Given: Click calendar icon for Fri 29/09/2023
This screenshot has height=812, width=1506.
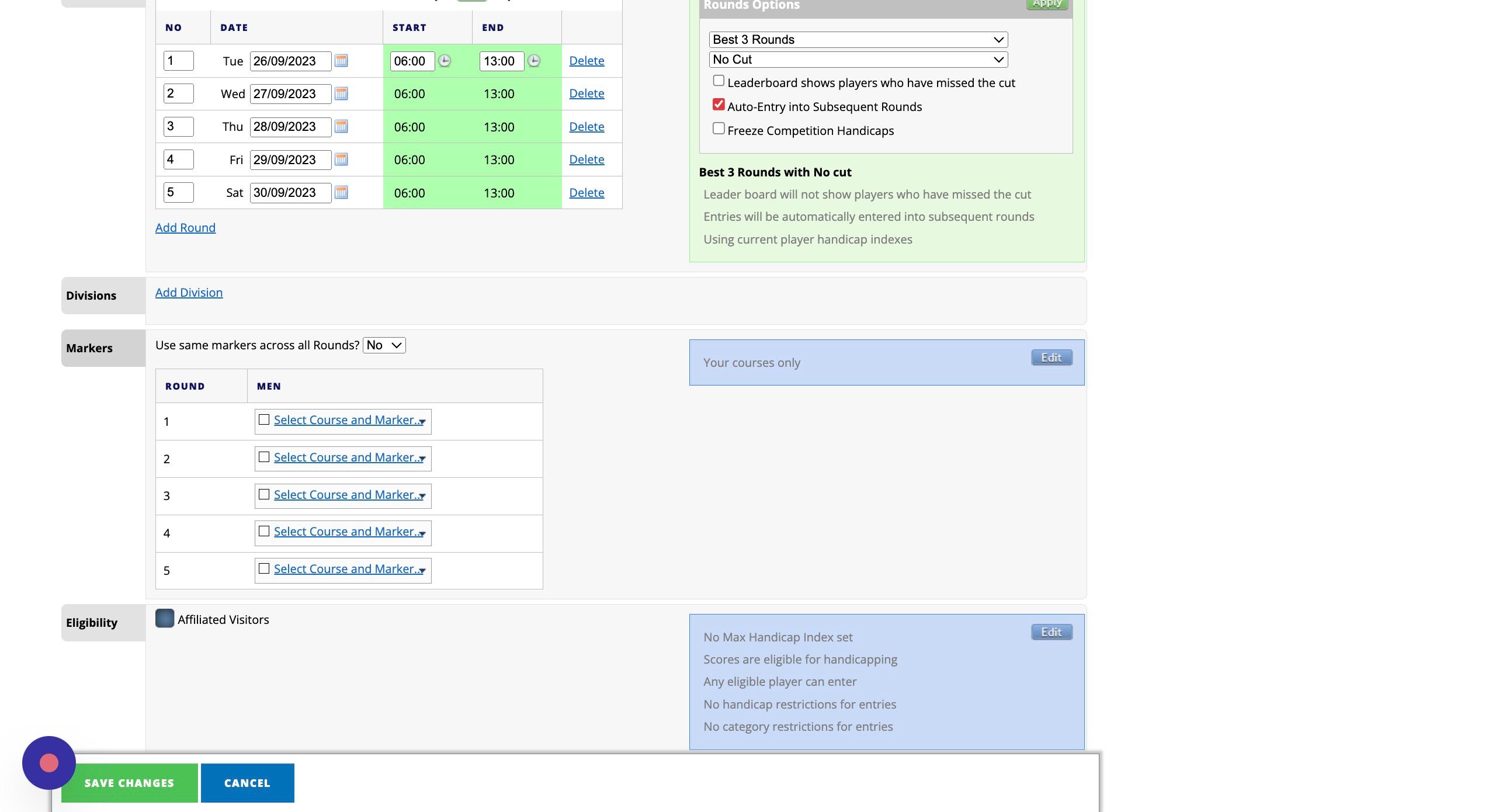Looking at the screenshot, I should 341,159.
